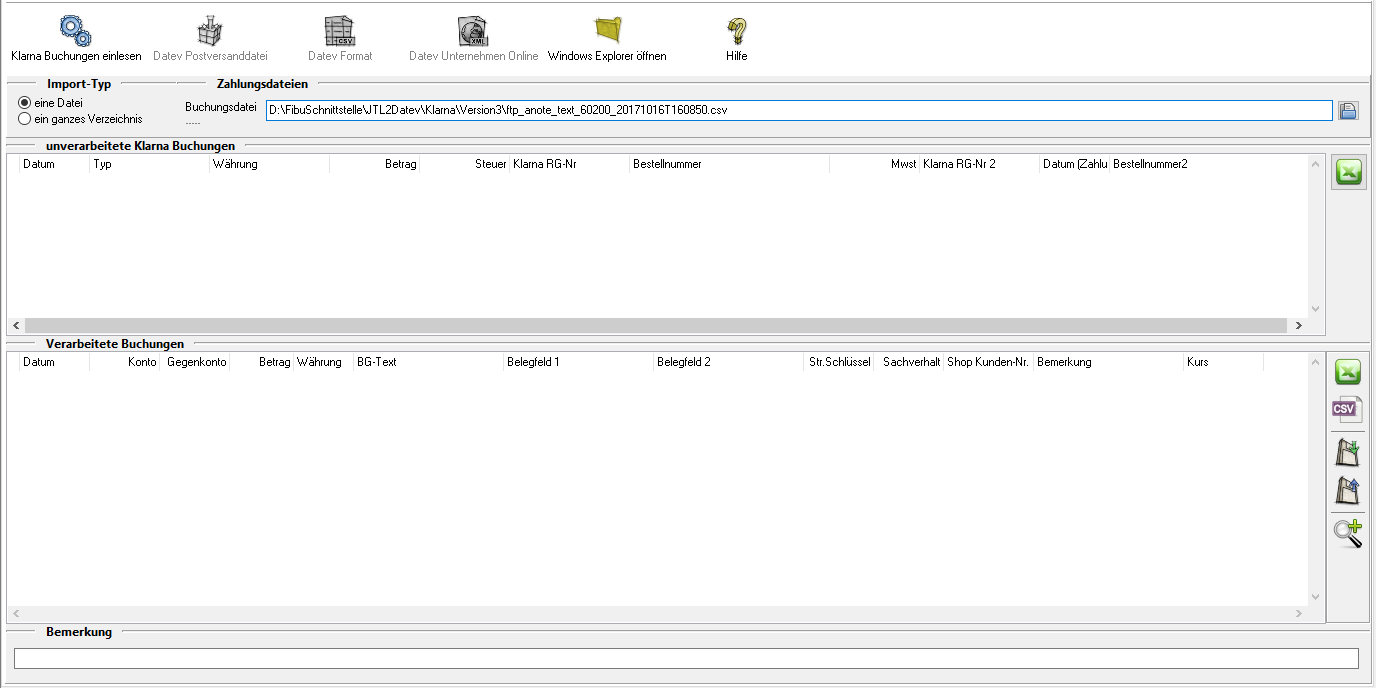1376x688 pixels.
Task: Click the Bemerkung text field
Action: coord(686,658)
